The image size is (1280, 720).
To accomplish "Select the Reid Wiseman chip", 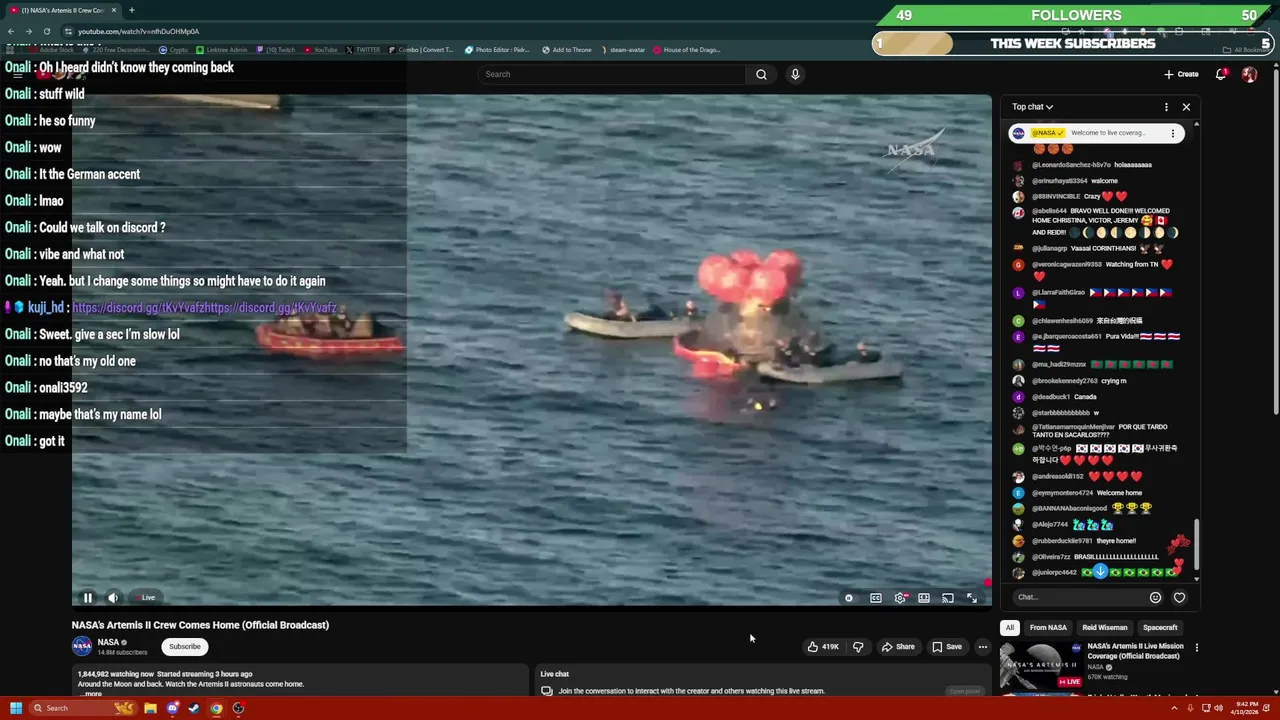I will pos(1105,628).
